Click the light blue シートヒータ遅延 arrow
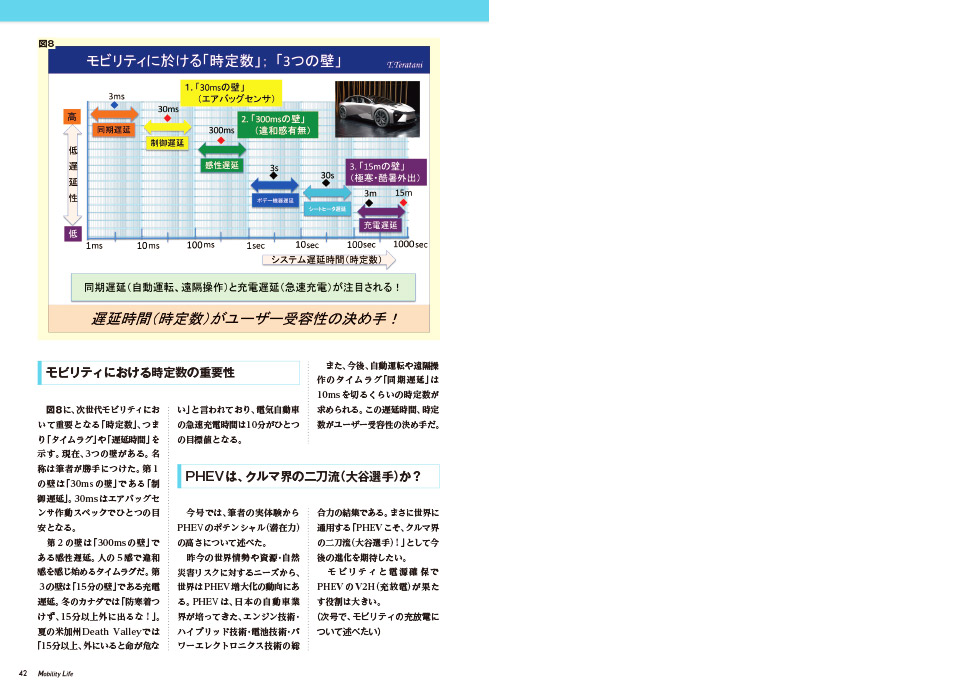Image resolution: width=971 pixels, height=690 pixels. click(x=327, y=194)
